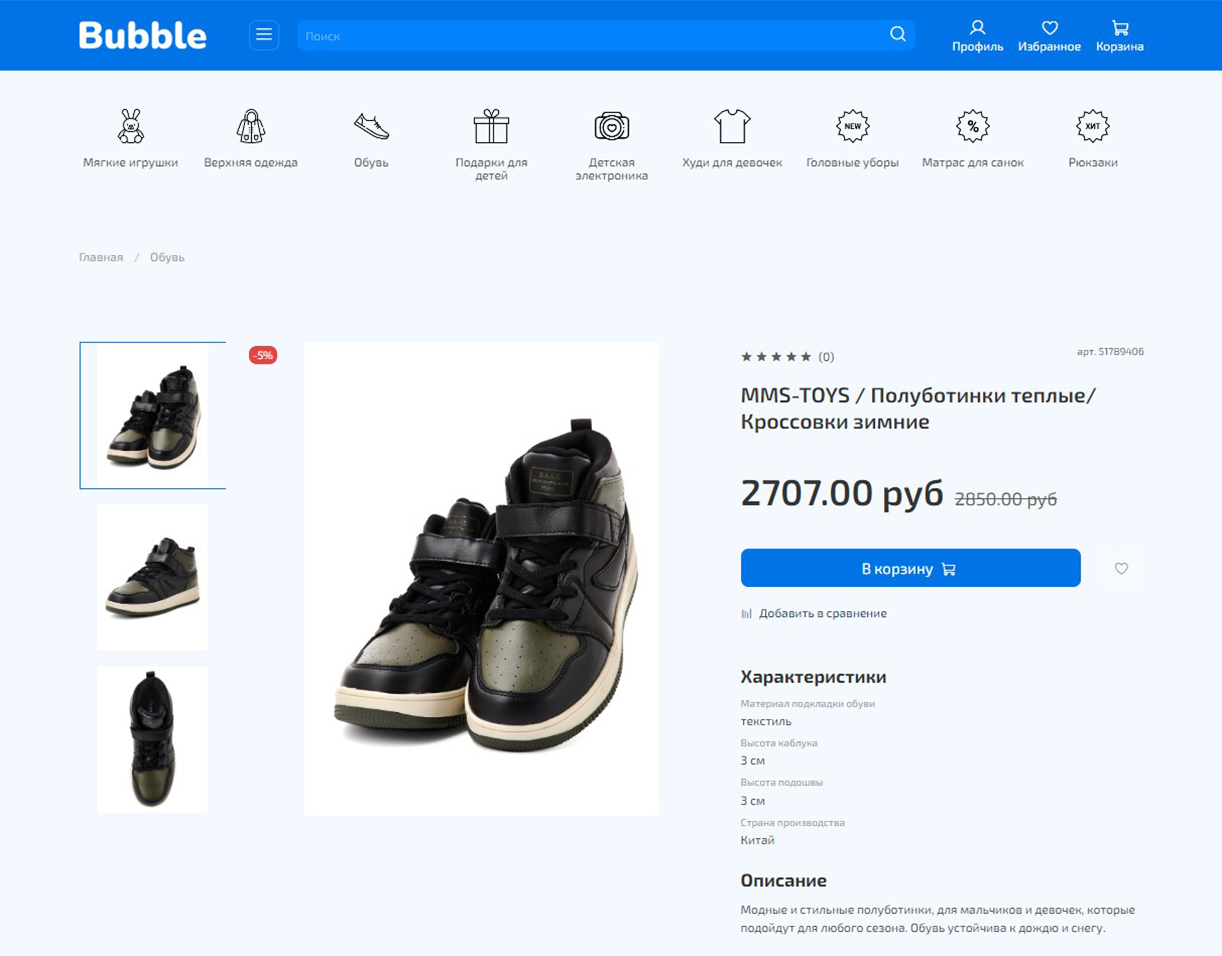Viewport: 1222px width, 956px height.
Task: Click the В корзину button
Action: point(910,567)
